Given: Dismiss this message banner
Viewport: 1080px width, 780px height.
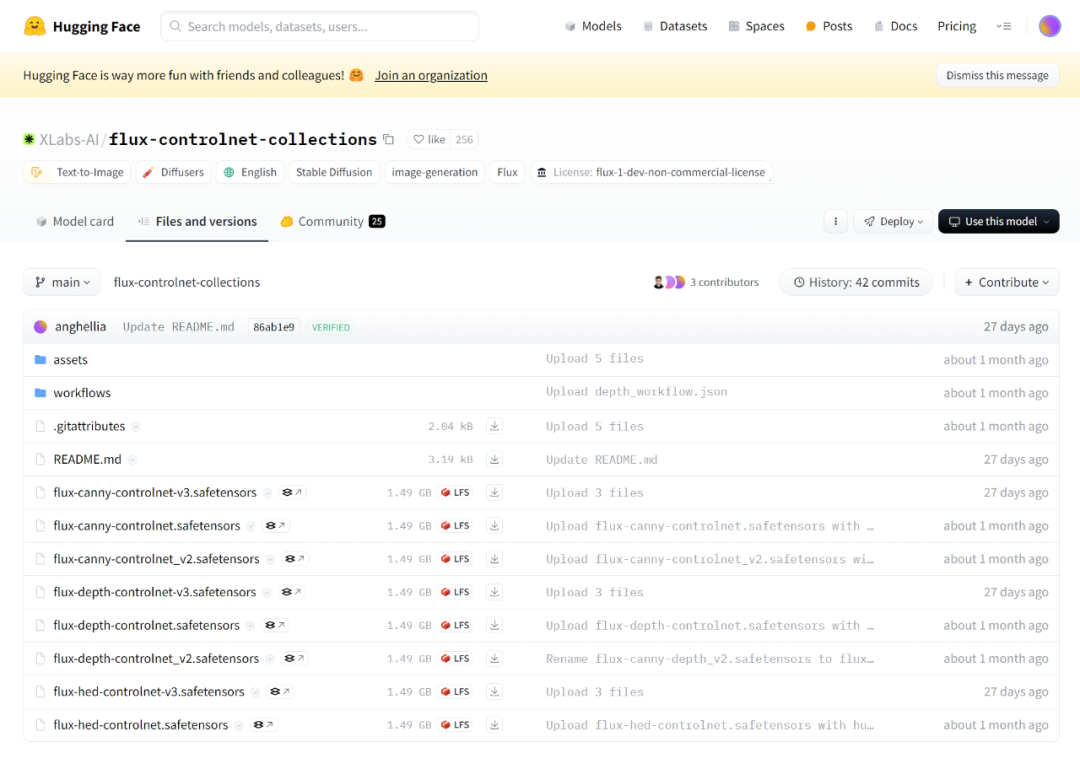Looking at the screenshot, I should pyautogui.click(x=997, y=75).
